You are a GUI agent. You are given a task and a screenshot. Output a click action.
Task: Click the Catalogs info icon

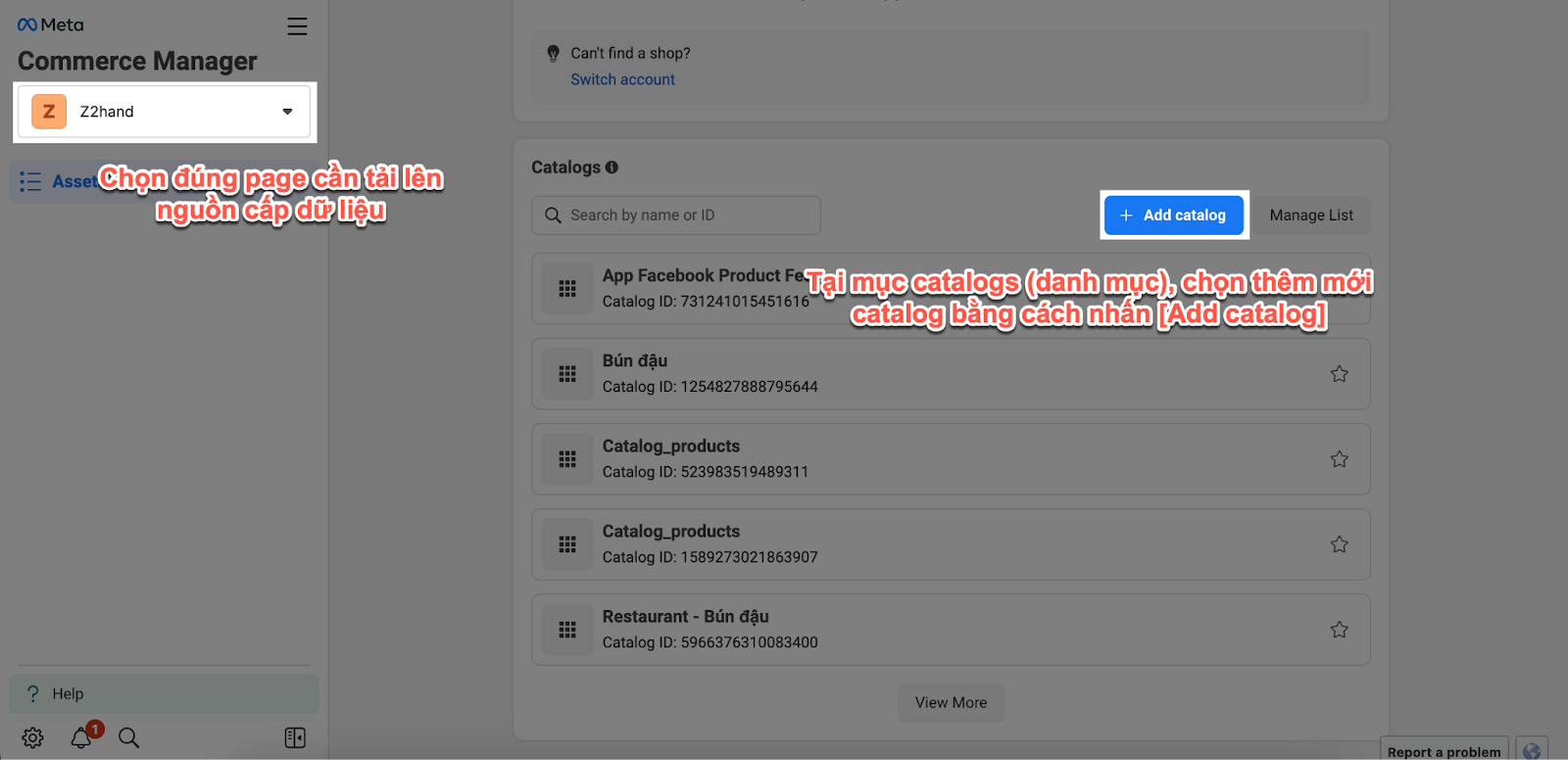click(612, 167)
